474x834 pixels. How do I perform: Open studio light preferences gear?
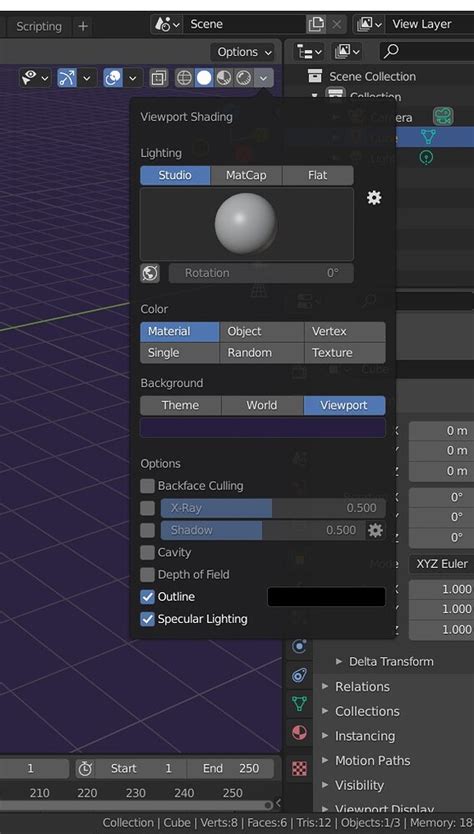pos(374,198)
